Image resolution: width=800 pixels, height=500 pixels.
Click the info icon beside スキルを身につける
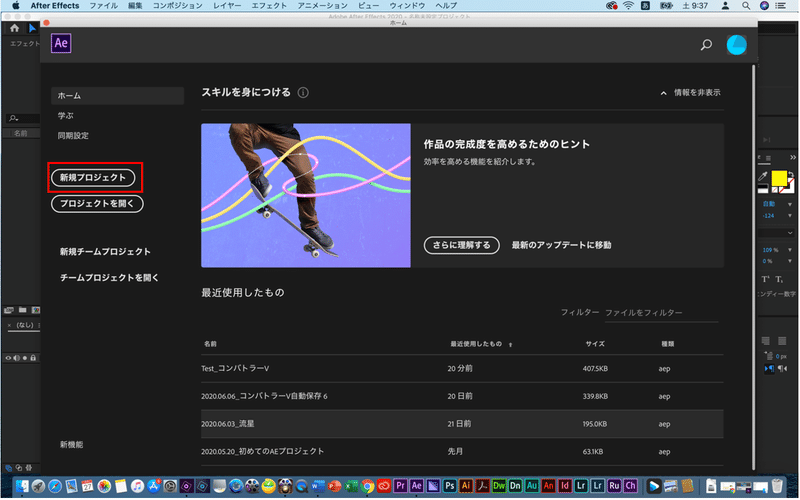(303, 92)
